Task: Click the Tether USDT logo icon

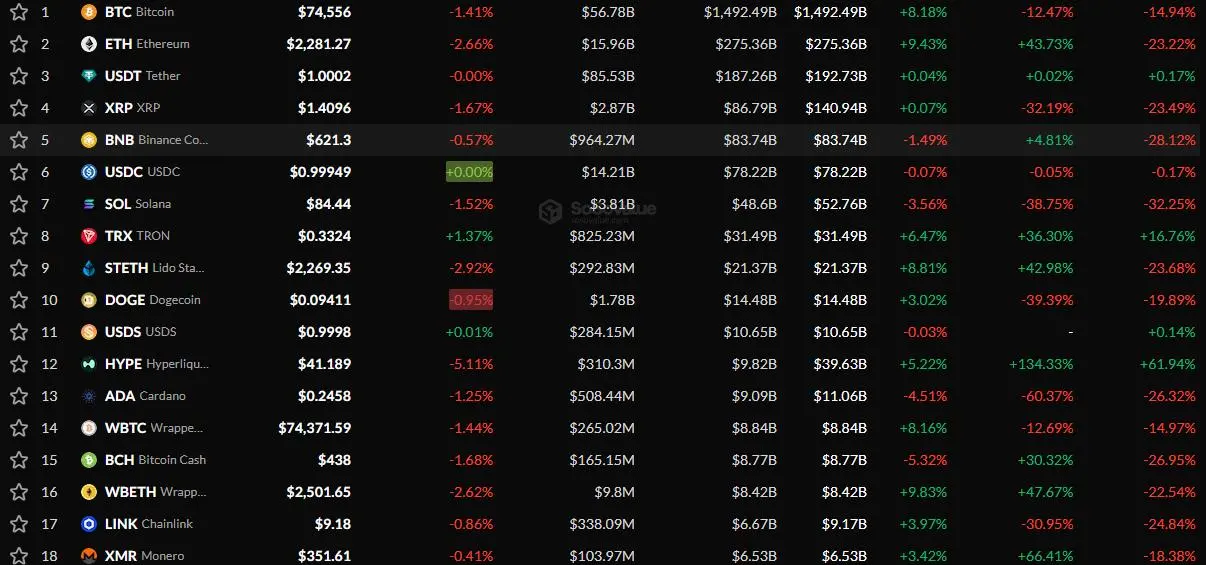Action: tap(89, 76)
